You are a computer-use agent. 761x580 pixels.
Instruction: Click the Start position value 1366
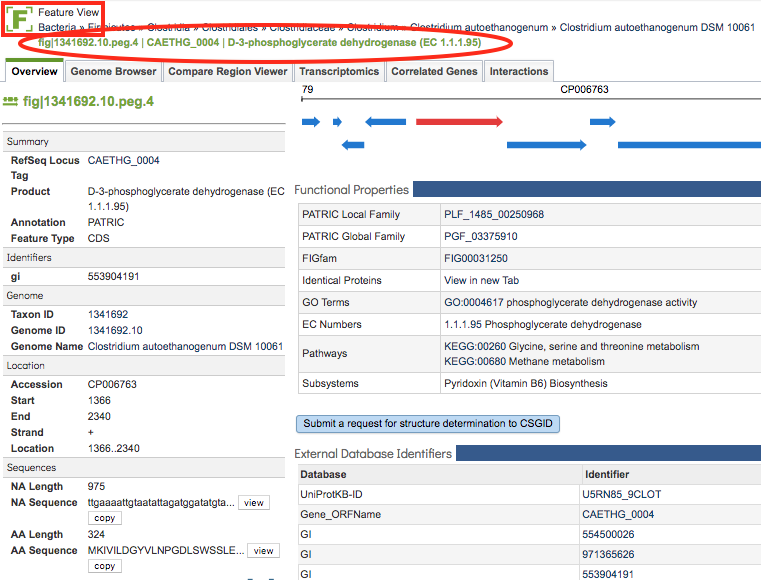[x=99, y=400]
